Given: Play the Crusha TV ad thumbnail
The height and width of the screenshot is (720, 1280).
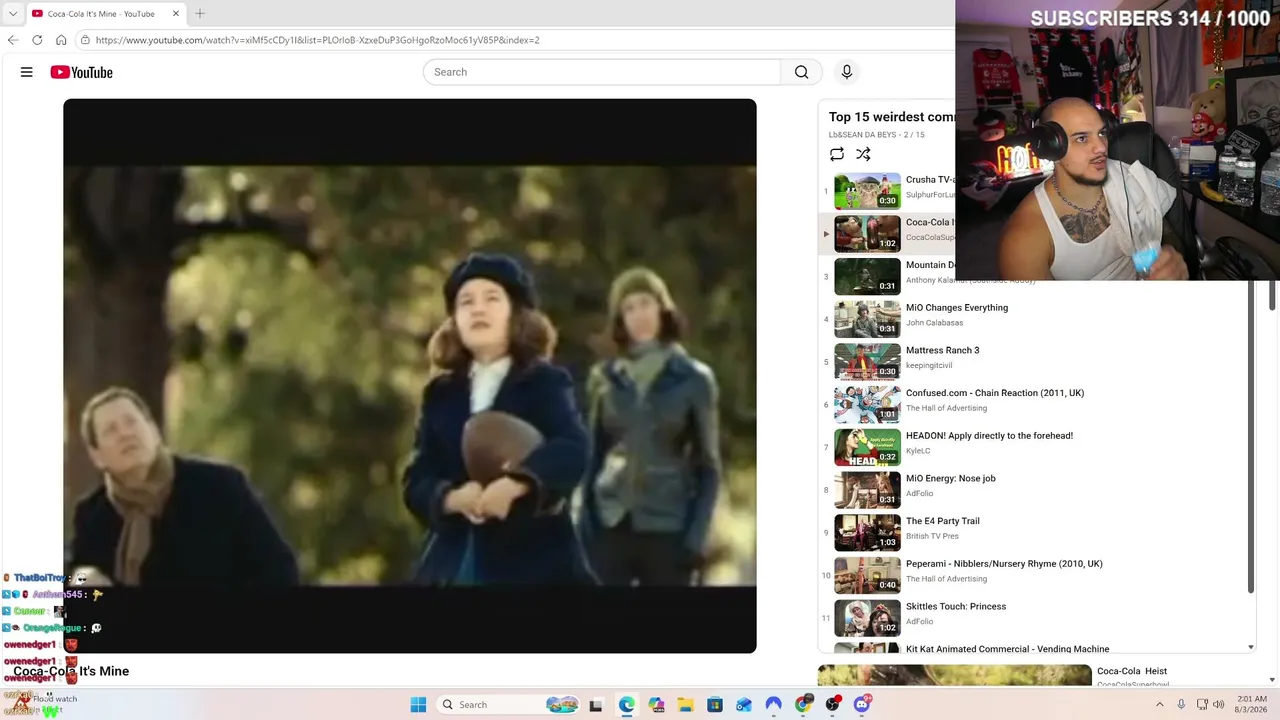Looking at the screenshot, I should coord(867,191).
